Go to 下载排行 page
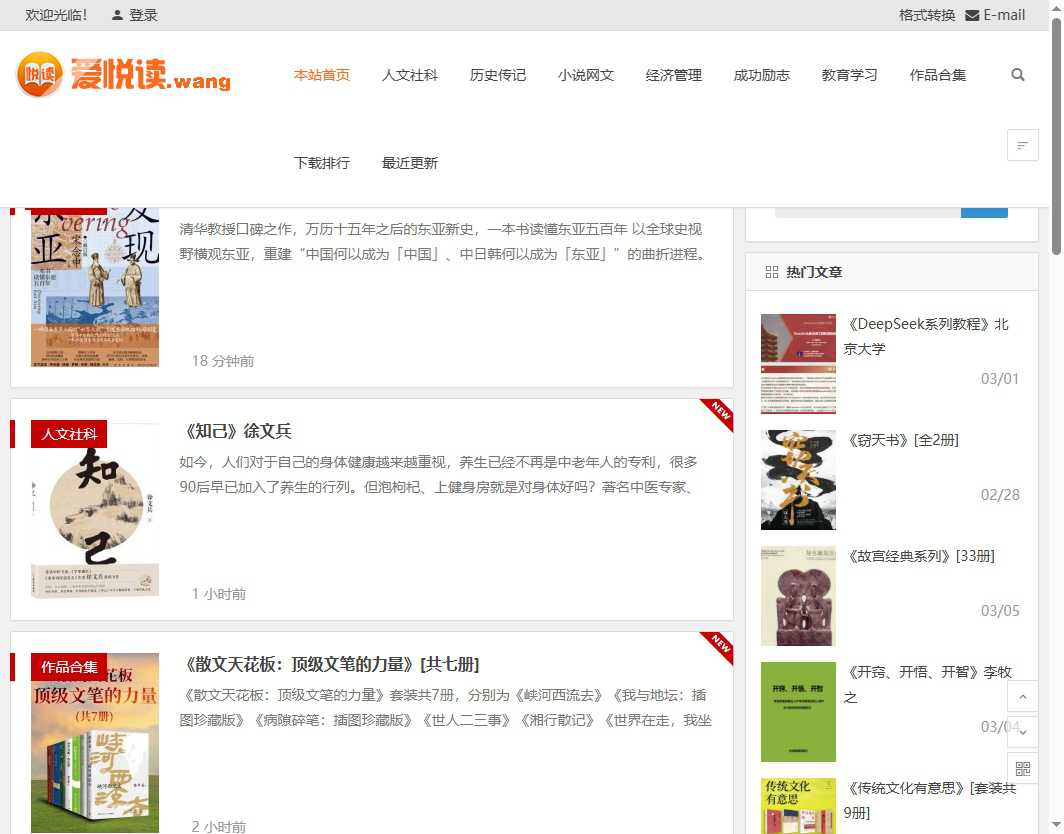1064x834 pixels. click(322, 163)
